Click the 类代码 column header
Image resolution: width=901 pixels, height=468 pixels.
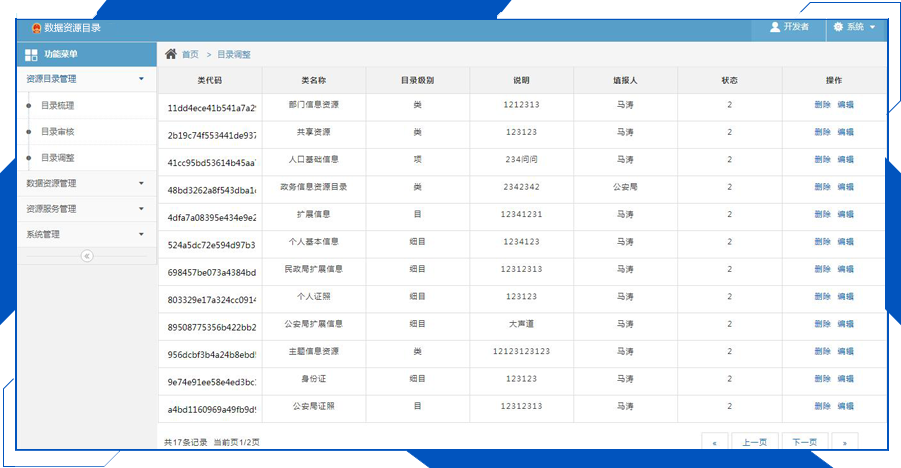pos(210,80)
